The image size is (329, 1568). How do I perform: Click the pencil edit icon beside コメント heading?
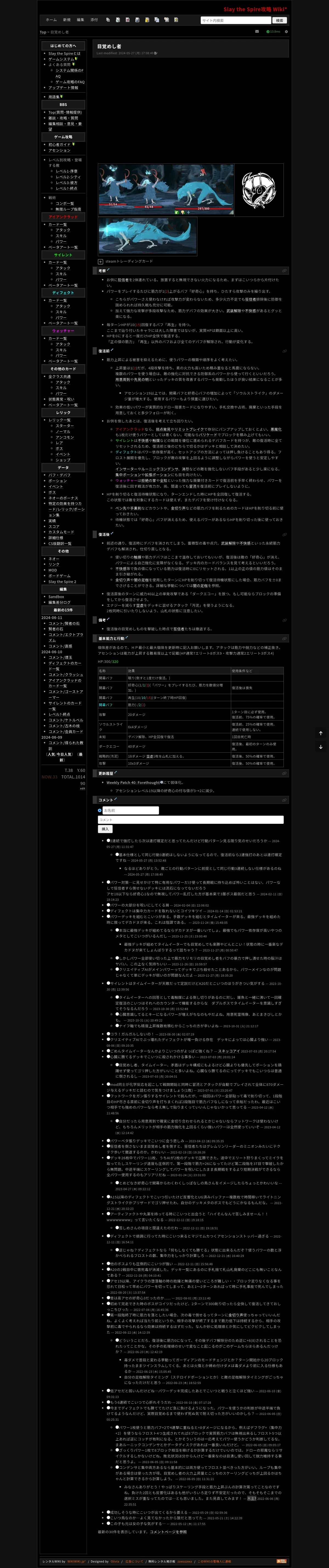pos(116,799)
